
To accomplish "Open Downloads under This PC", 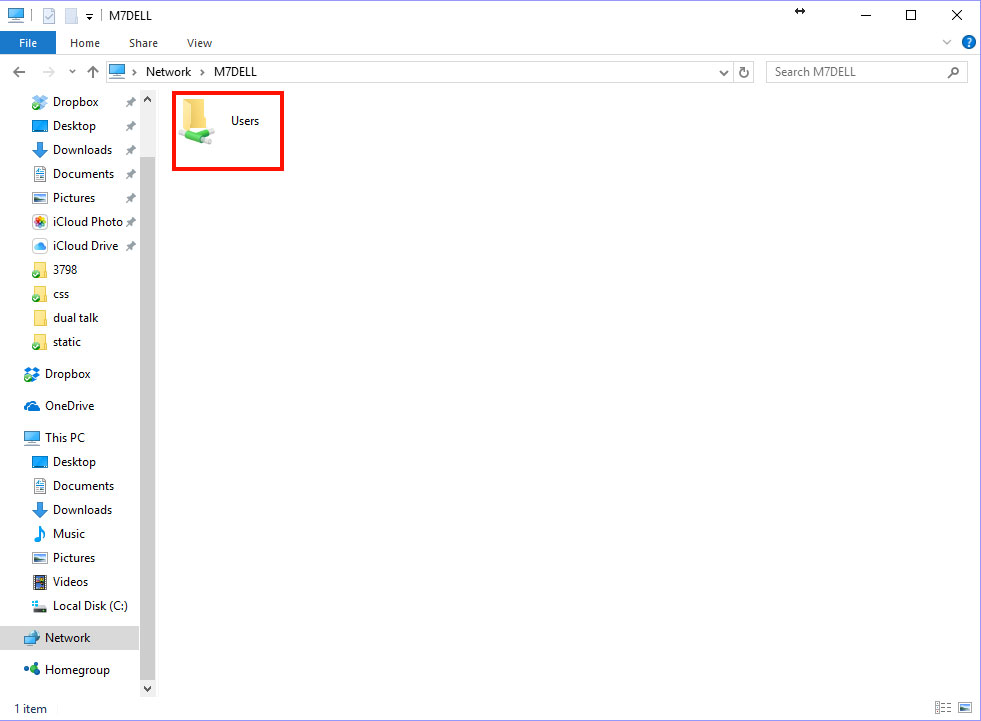I will click(x=82, y=510).
